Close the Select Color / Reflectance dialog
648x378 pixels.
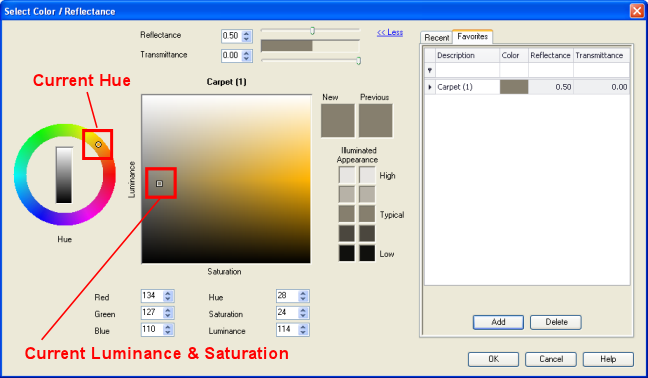tap(636, 11)
